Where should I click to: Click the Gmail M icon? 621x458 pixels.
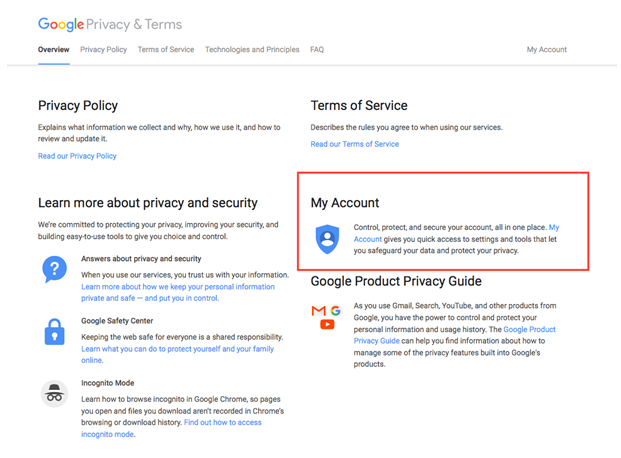pos(318,311)
